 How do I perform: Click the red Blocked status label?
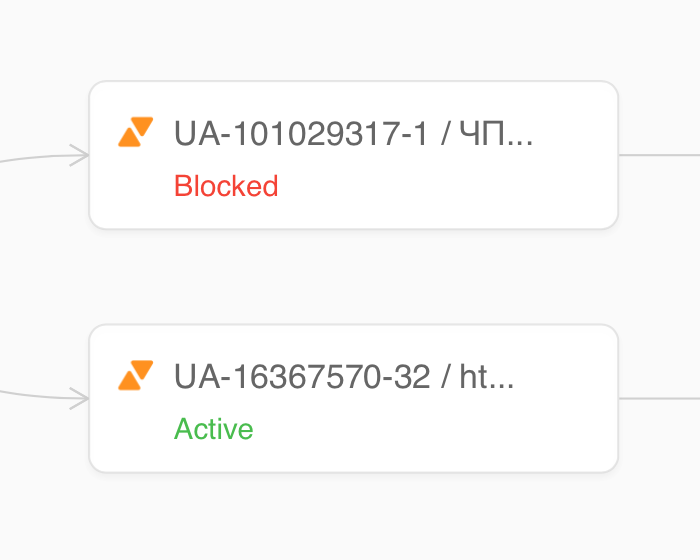(226, 186)
